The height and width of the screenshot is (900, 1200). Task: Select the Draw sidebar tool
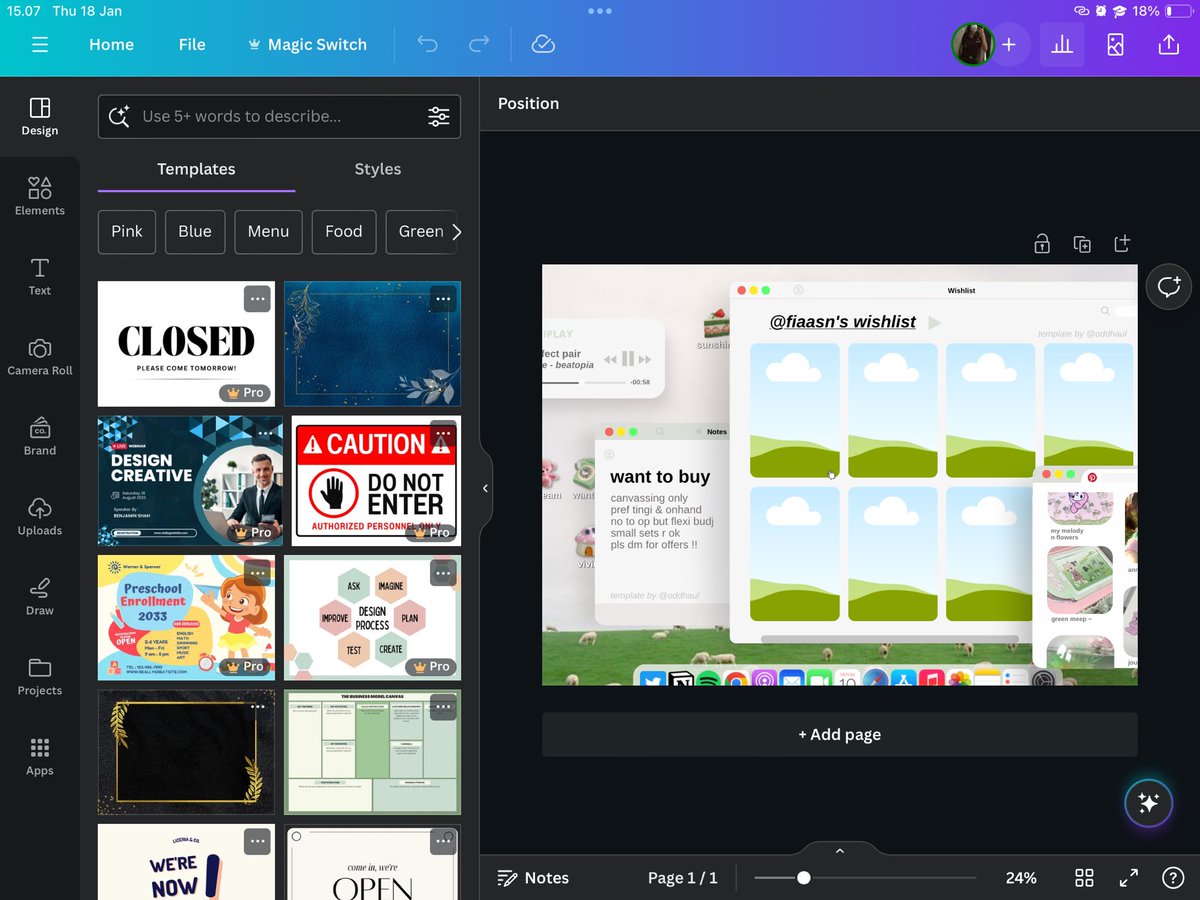(40, 597)
